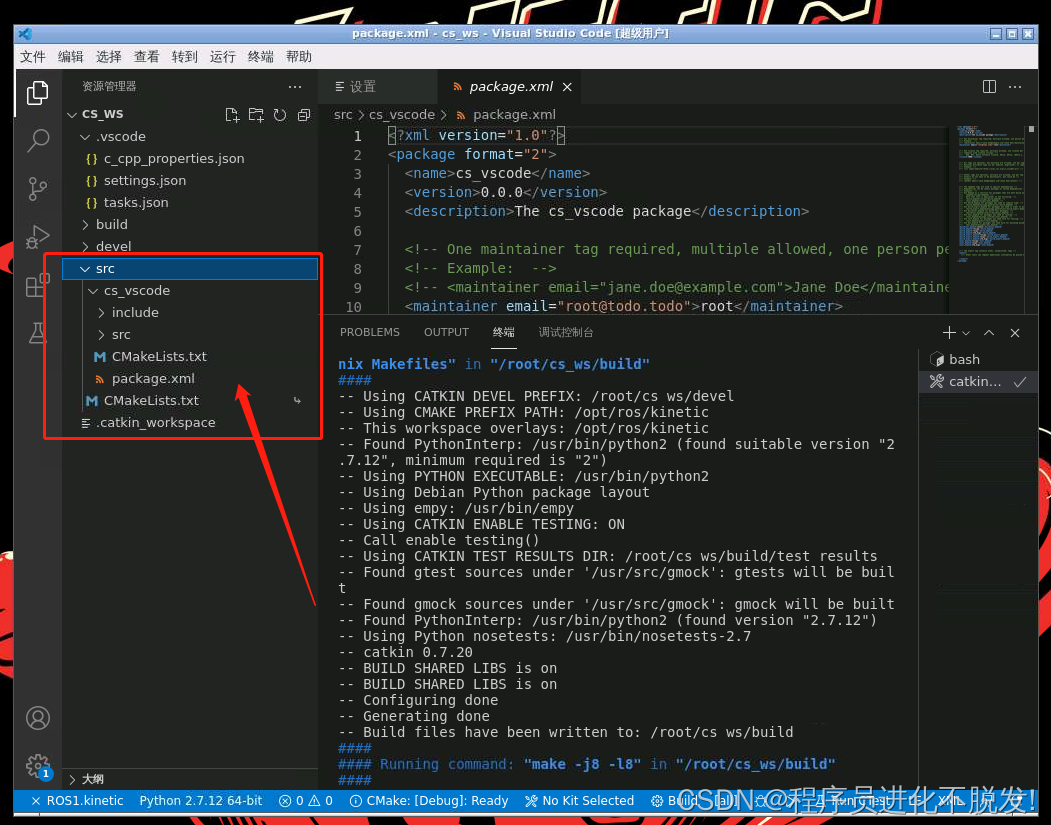1051x825 pixels.
Task: Click the errors and warnings status indicator
Action: 306,800
